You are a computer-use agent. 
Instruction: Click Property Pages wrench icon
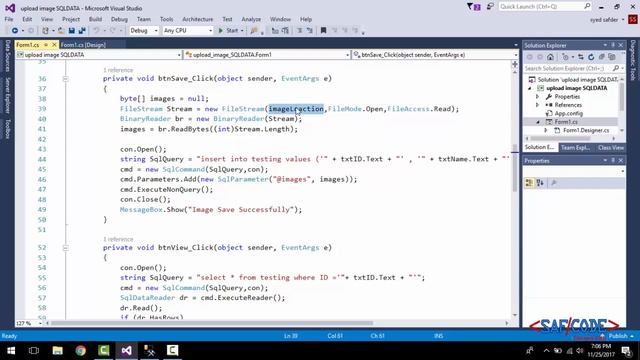pyautogui.click(x=553, y=183)
